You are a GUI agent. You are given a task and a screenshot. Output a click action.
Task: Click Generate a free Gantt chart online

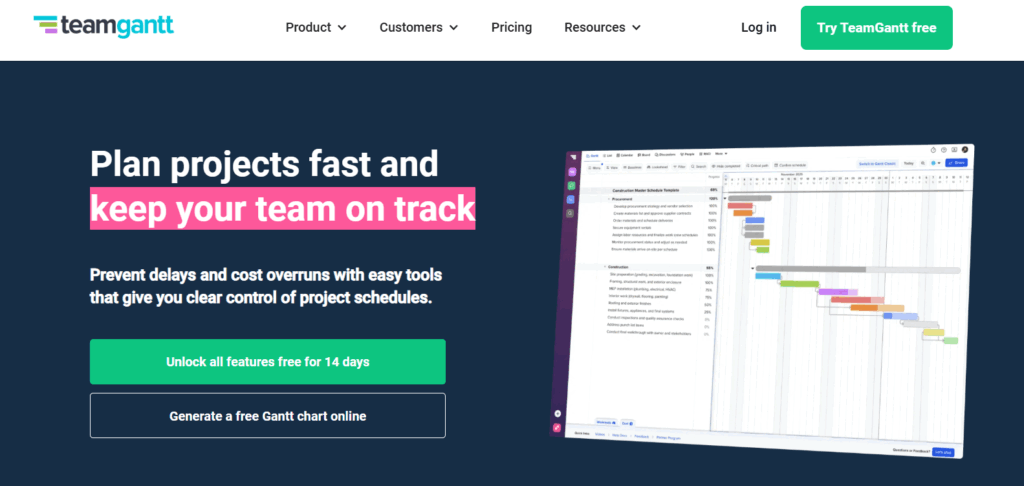click(267, 415)
